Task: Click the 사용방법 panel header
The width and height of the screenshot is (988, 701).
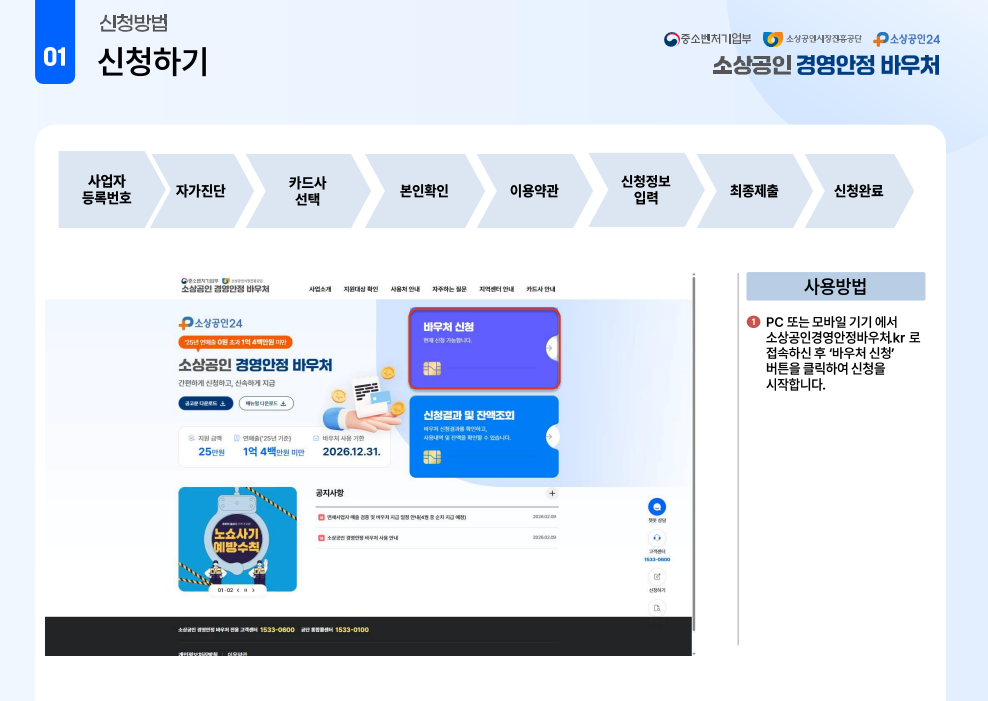Action: click(836, 287)
